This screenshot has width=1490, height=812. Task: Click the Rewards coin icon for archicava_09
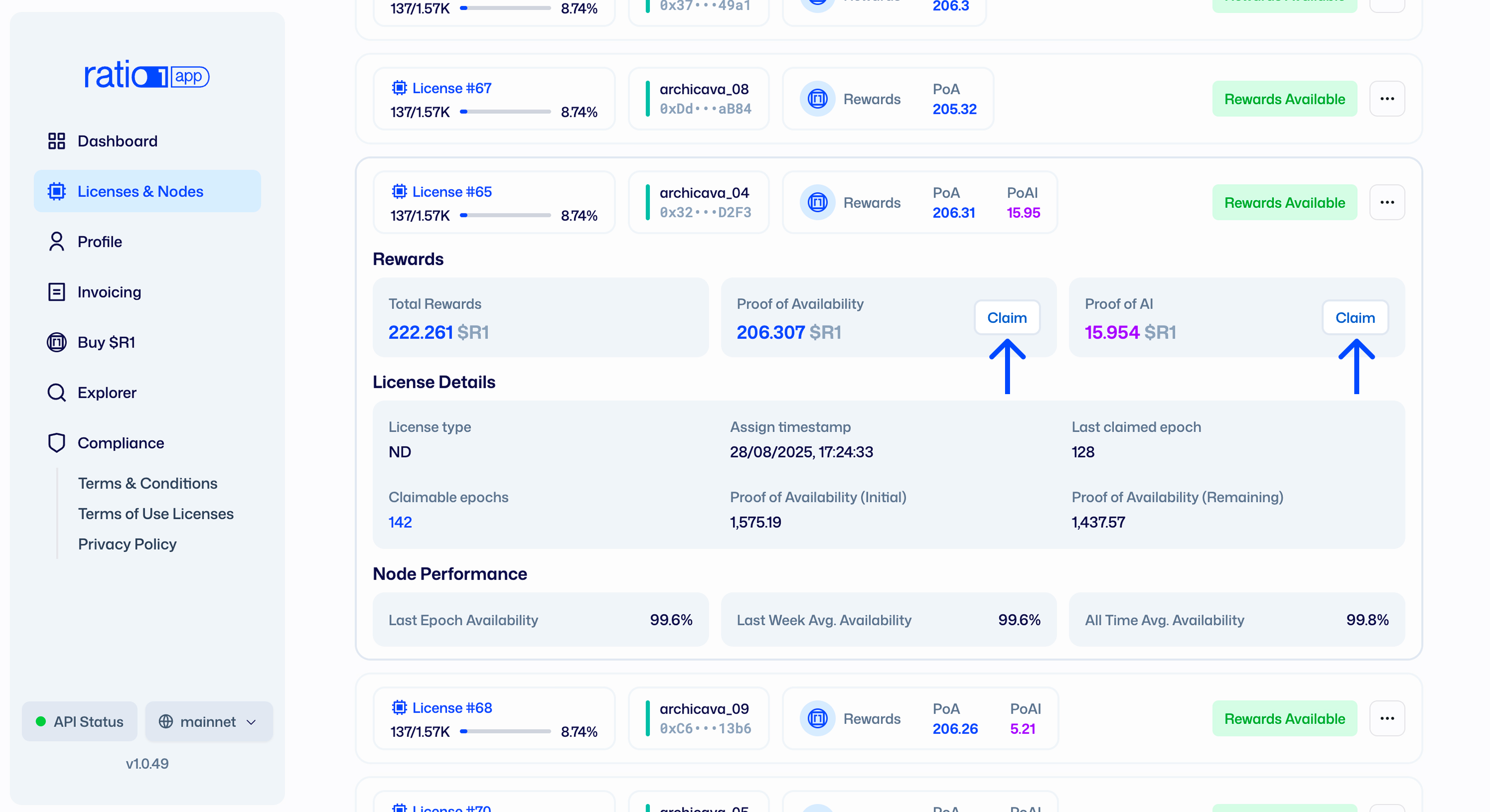click(817, 718)
